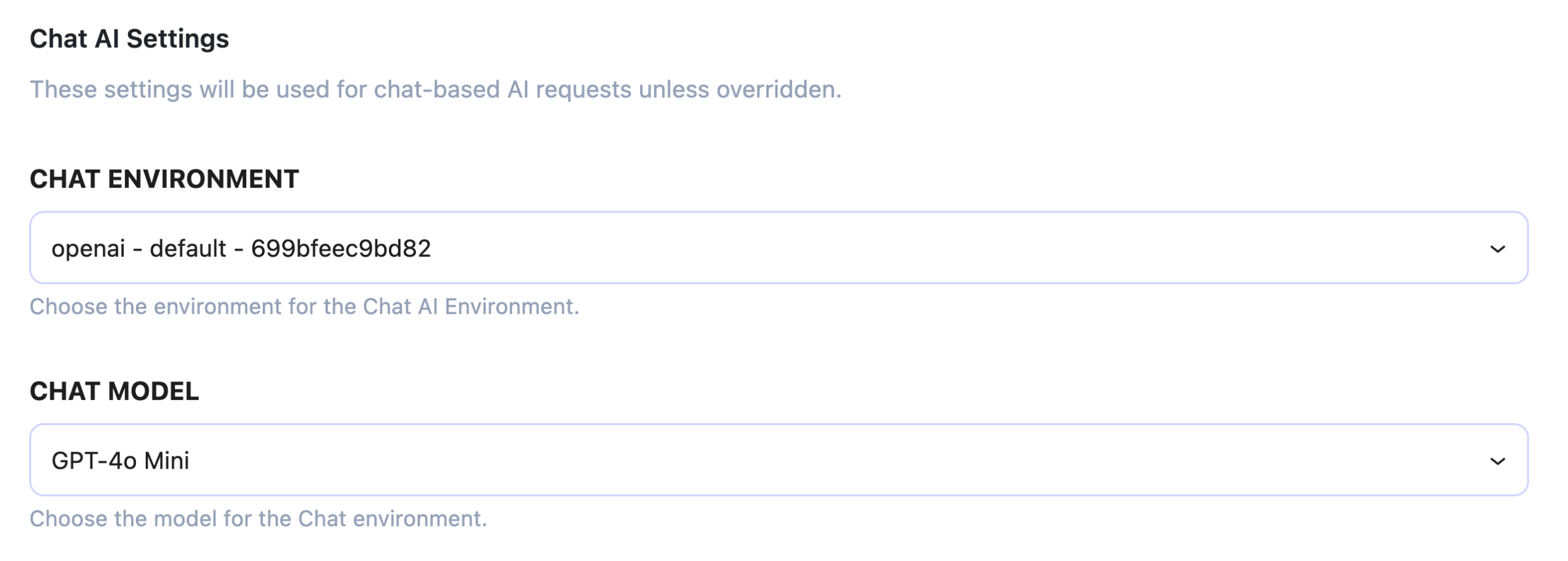
Task: Click the word 'default' in environment selector
Action: pyautogui.click(x=187, y=249)
